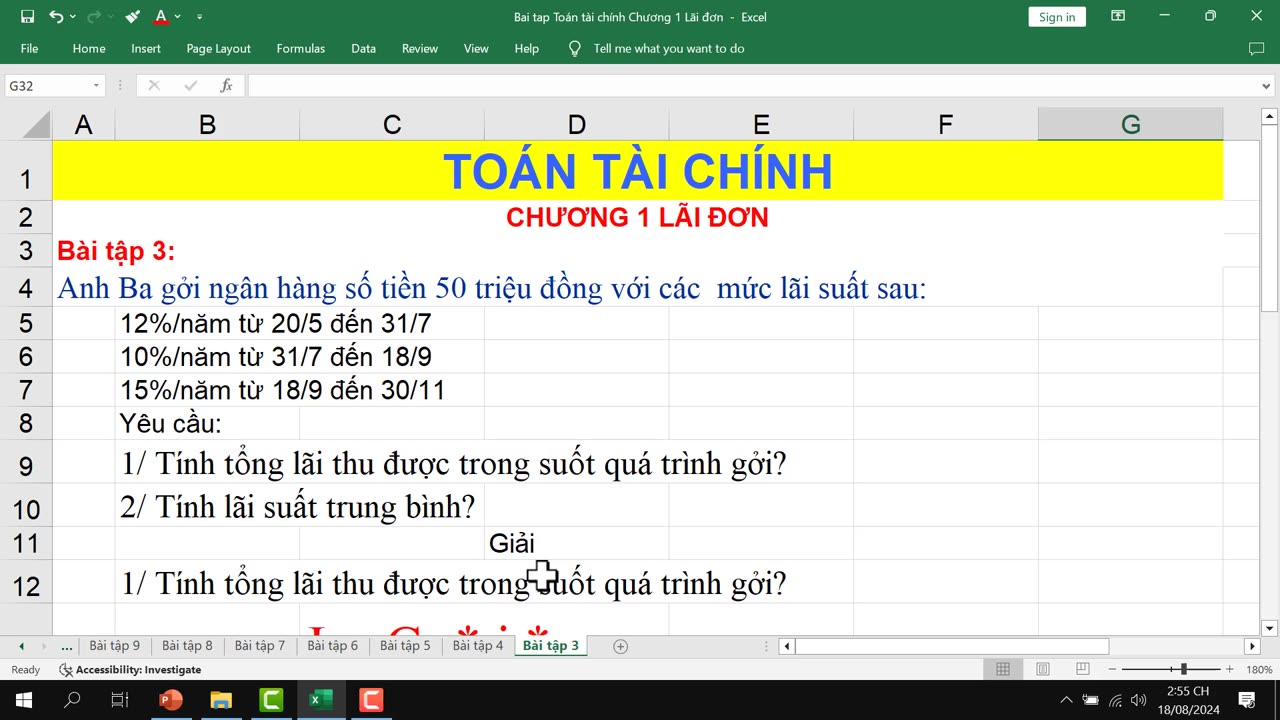
Task: Click the Tell me lightbulb search box
Action: coord(657,48)
